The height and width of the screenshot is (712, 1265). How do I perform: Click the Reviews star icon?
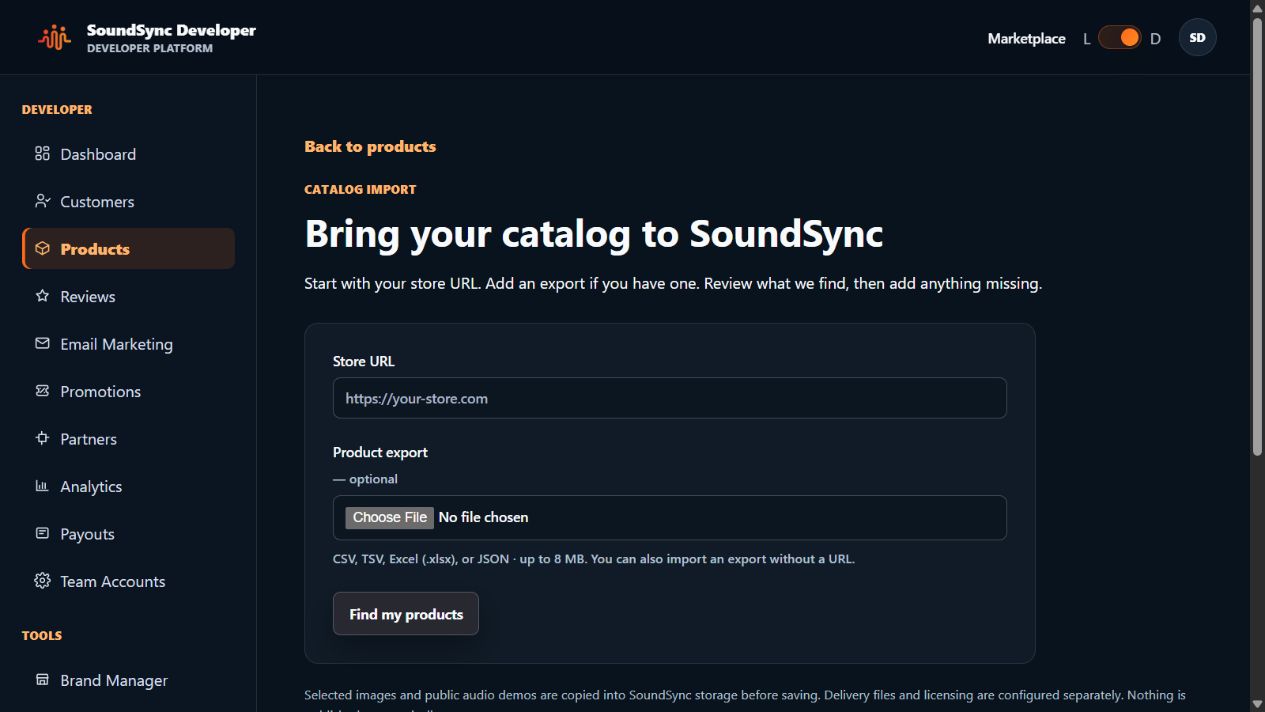[x=42, y=296]
